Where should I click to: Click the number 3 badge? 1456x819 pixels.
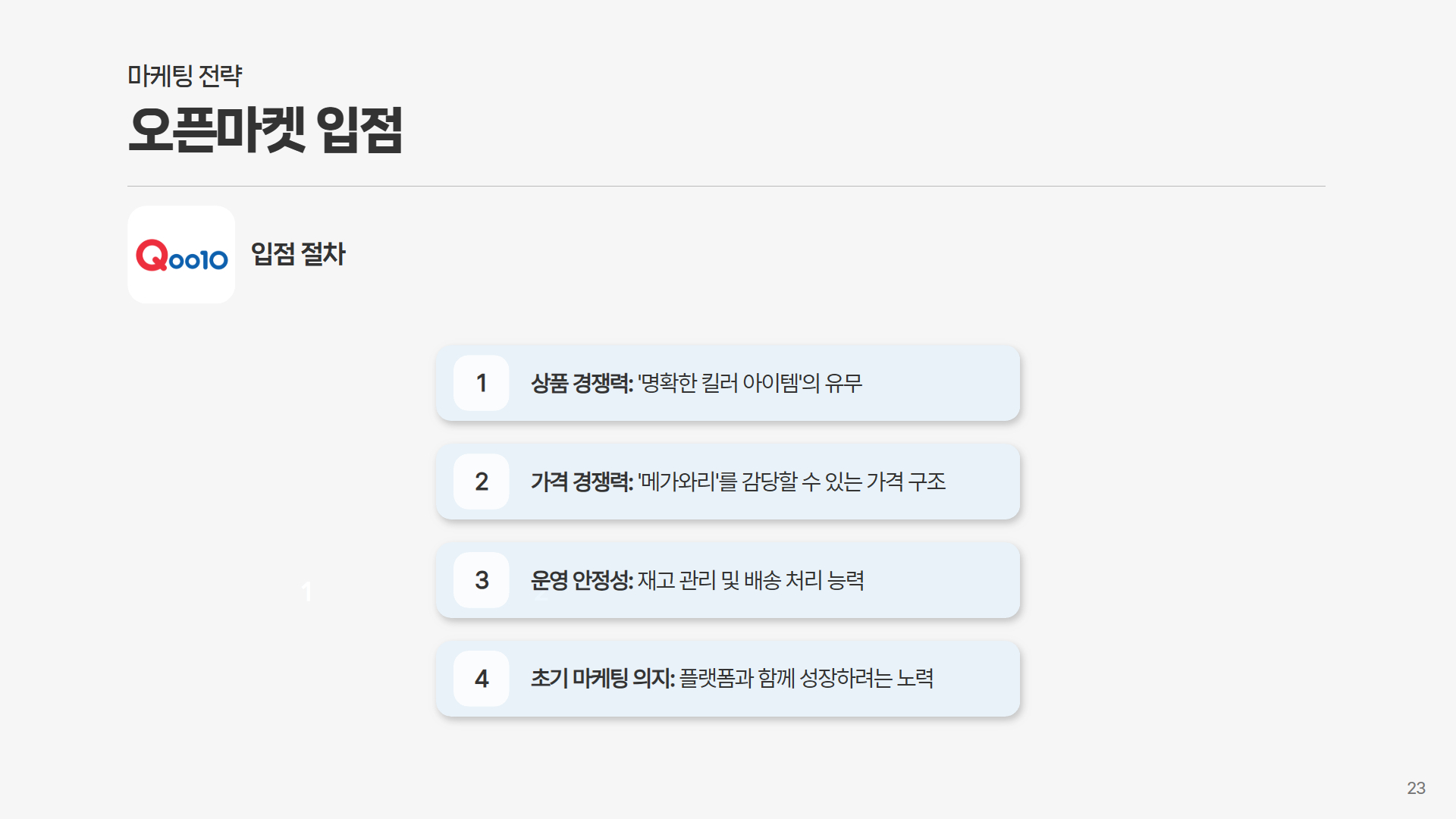(x=482, y=580)
